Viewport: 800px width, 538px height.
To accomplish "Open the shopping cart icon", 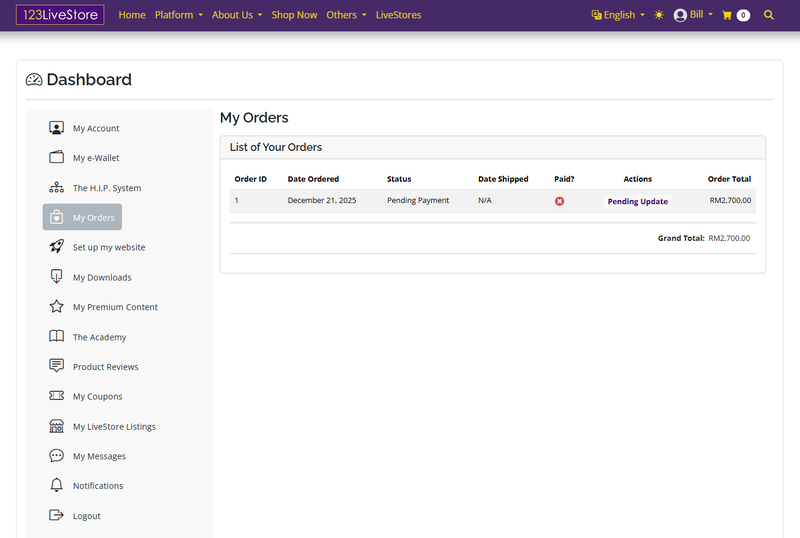I will coord(727,15).
